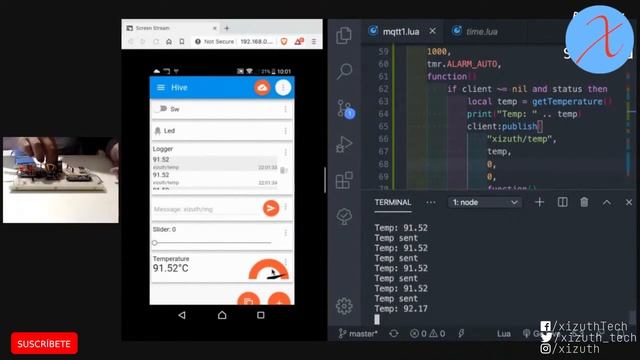The width and height of the screenshot is (640, 360).
Task: Click the Lua language mode indicator
Action: point(504,334)
